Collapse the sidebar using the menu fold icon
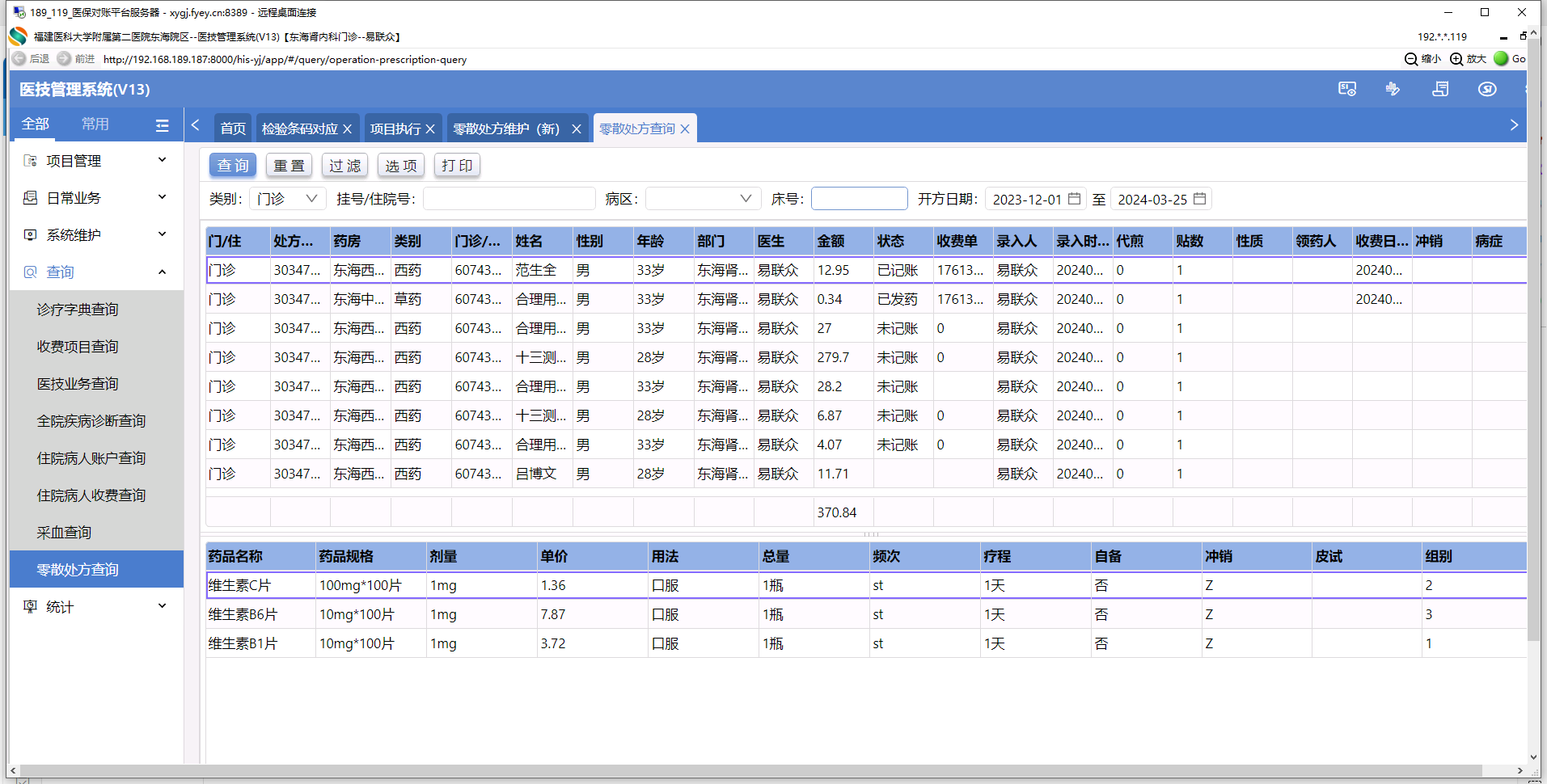 pos(162,125)
